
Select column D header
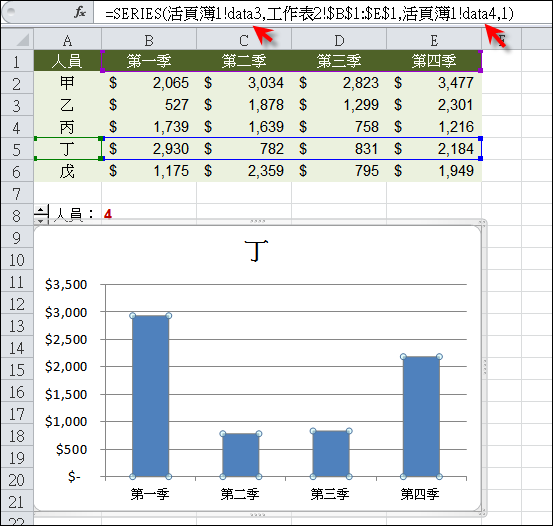[x=339, y=40]
